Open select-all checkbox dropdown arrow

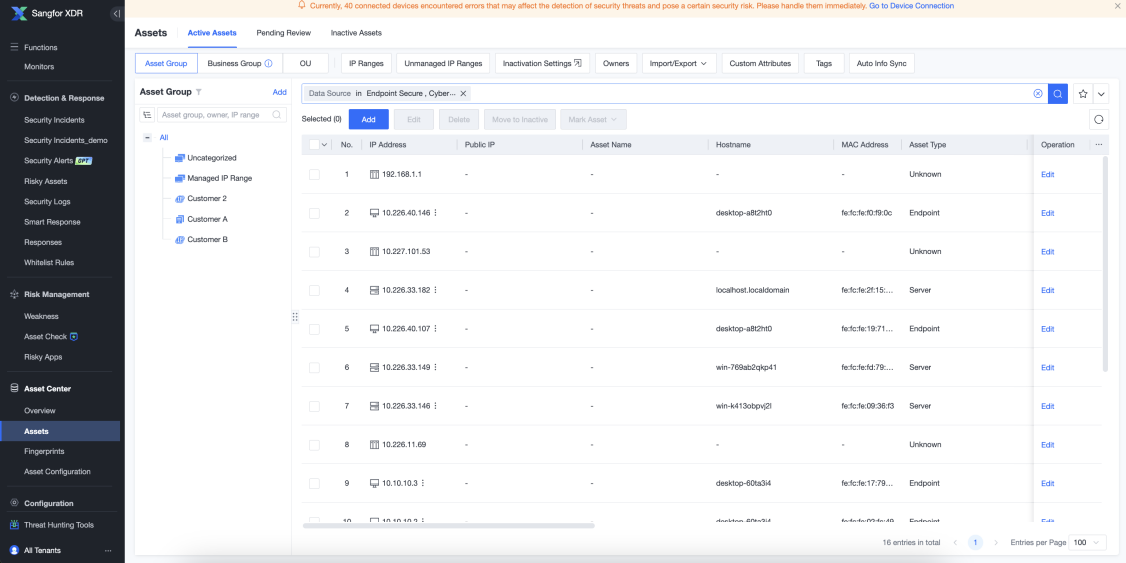pyautogui.click(x=325, y=144)
